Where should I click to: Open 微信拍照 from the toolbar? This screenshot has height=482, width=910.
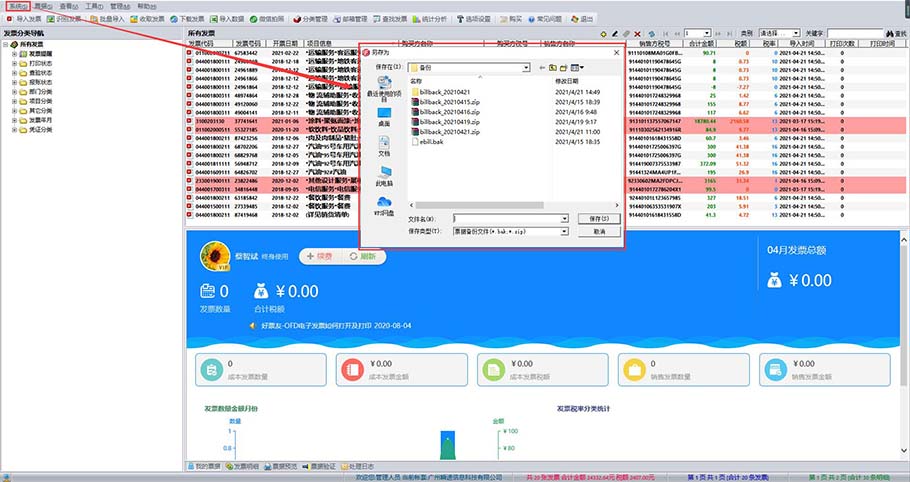tap(263, 19)
